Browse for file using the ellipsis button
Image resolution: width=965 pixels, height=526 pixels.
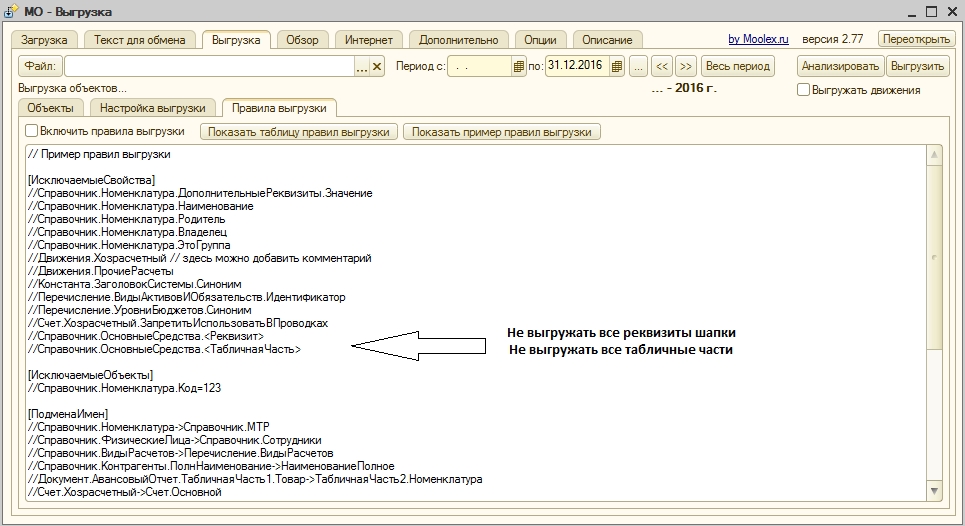coord(362,66)
